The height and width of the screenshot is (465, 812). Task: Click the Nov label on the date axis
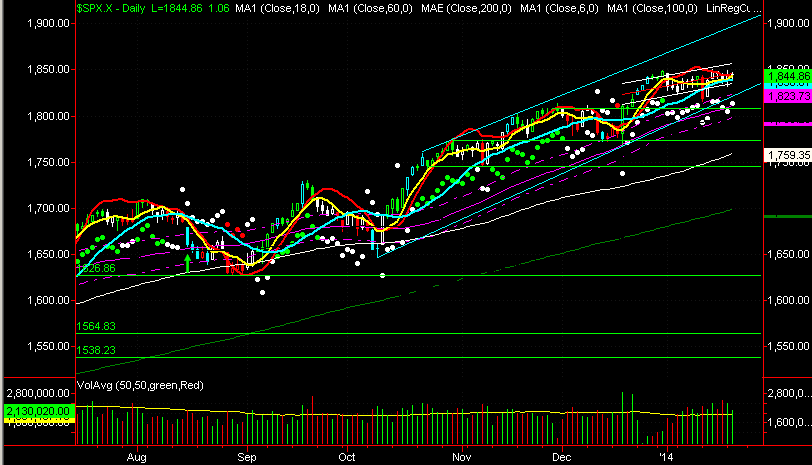coord(461,457)
